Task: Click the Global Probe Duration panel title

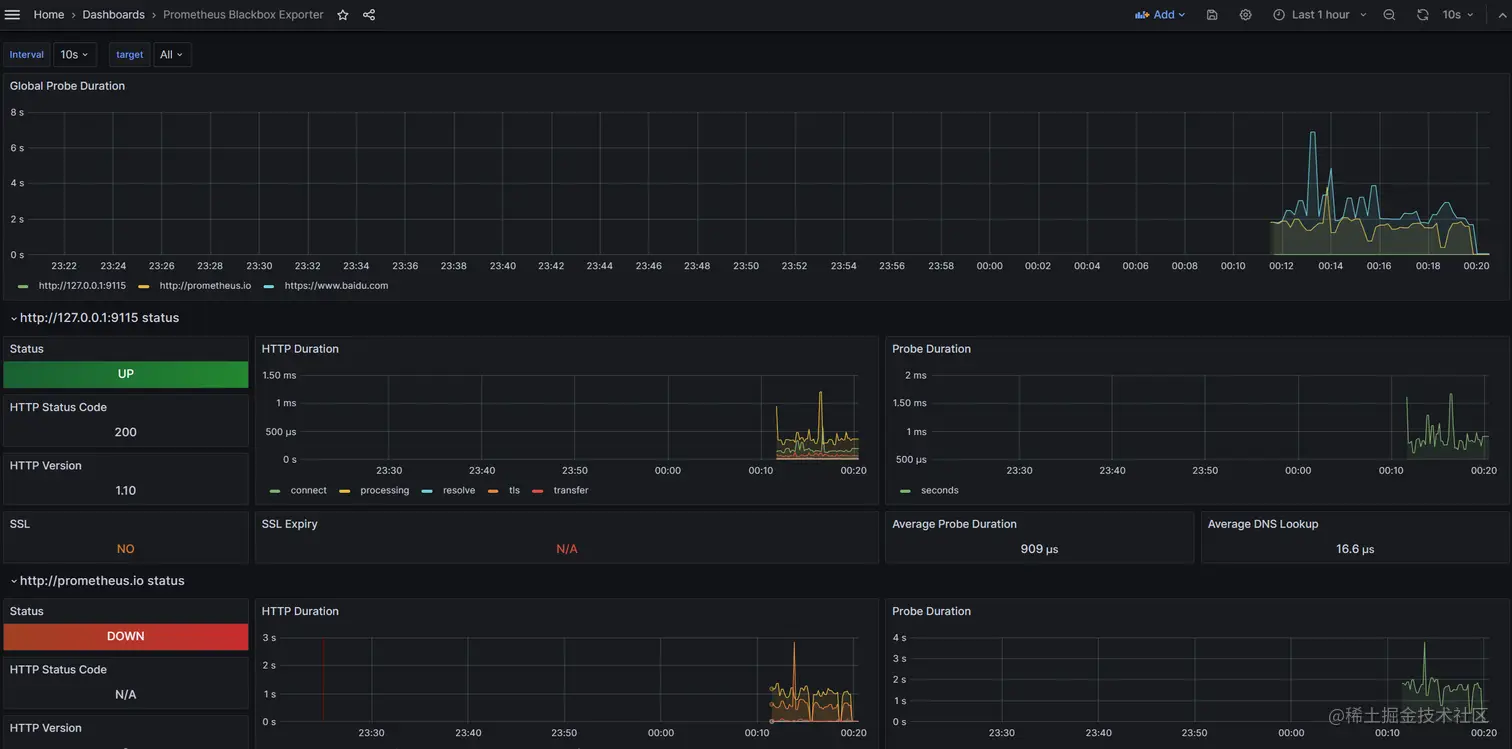Action: click(x=67, y=86)
